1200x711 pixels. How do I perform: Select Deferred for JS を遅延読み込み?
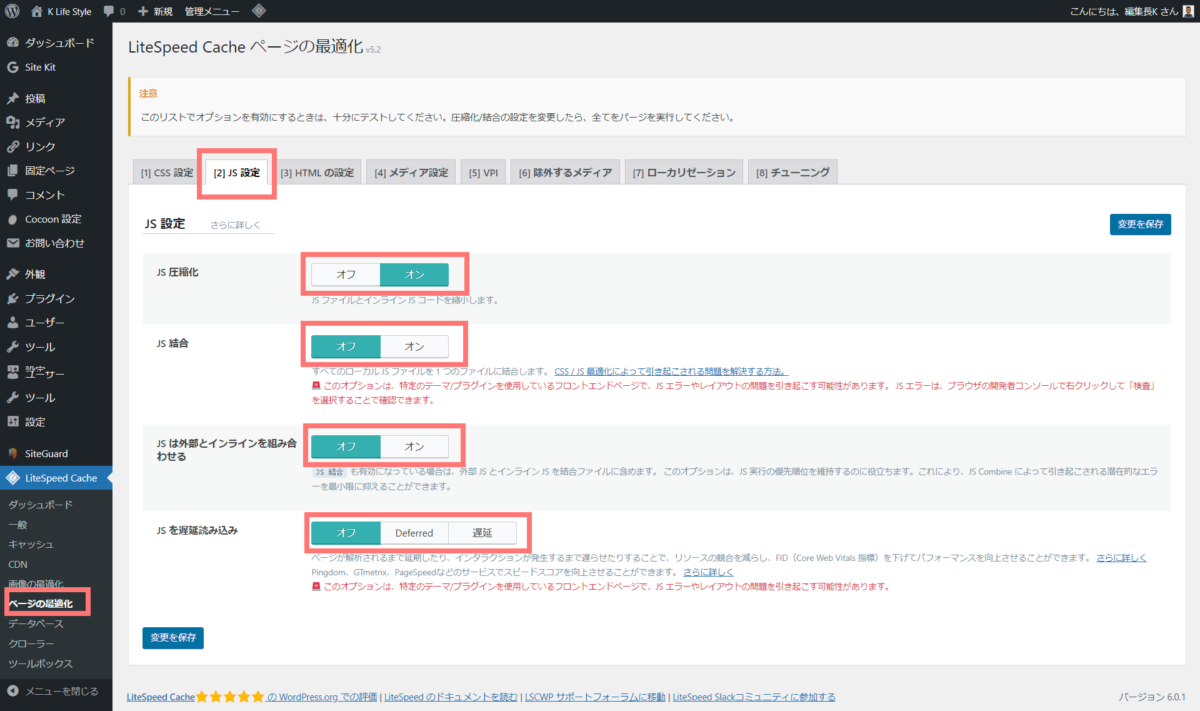(x=414, y=533)
